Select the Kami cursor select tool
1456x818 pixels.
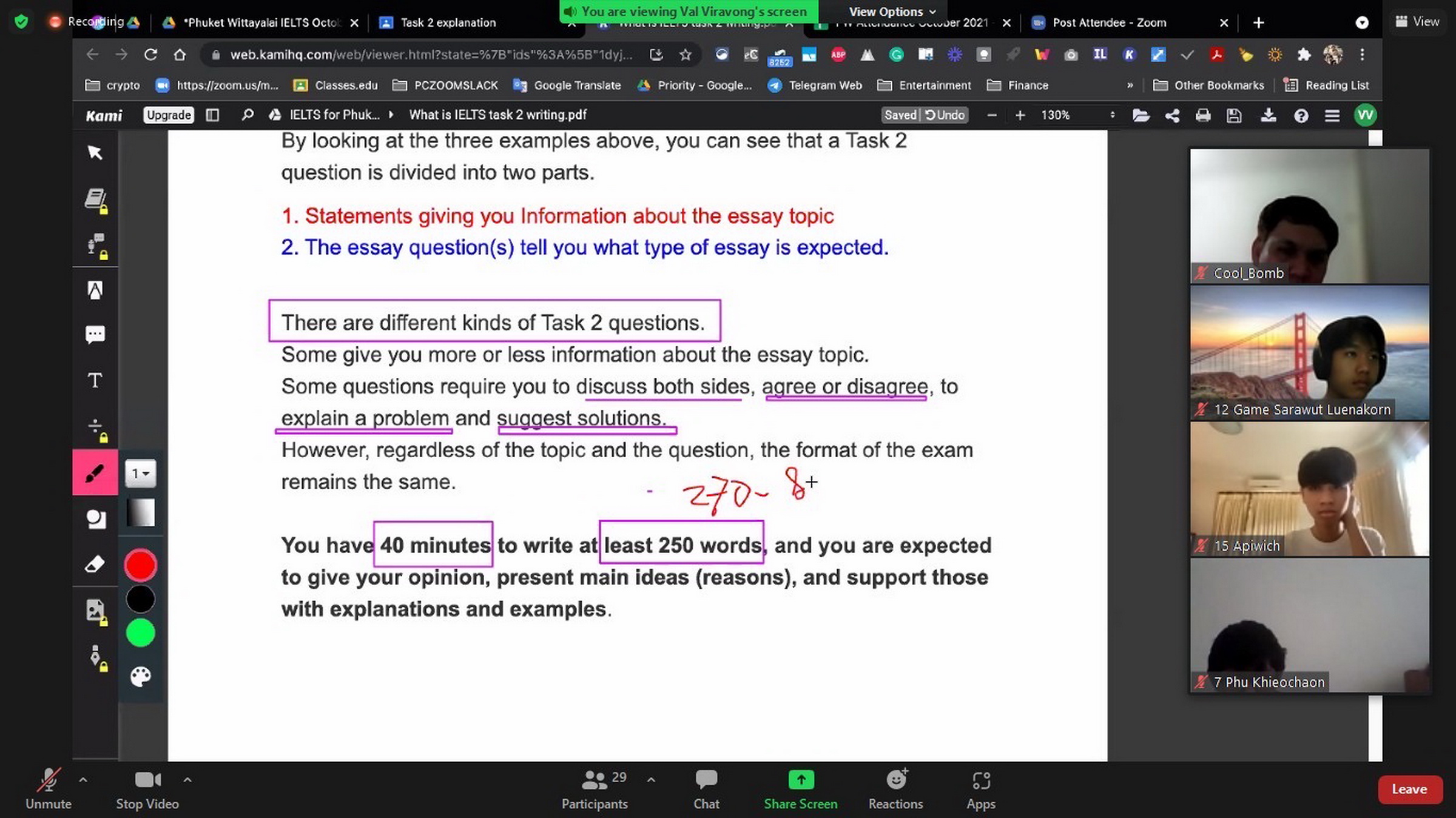(x=95, y=152)
